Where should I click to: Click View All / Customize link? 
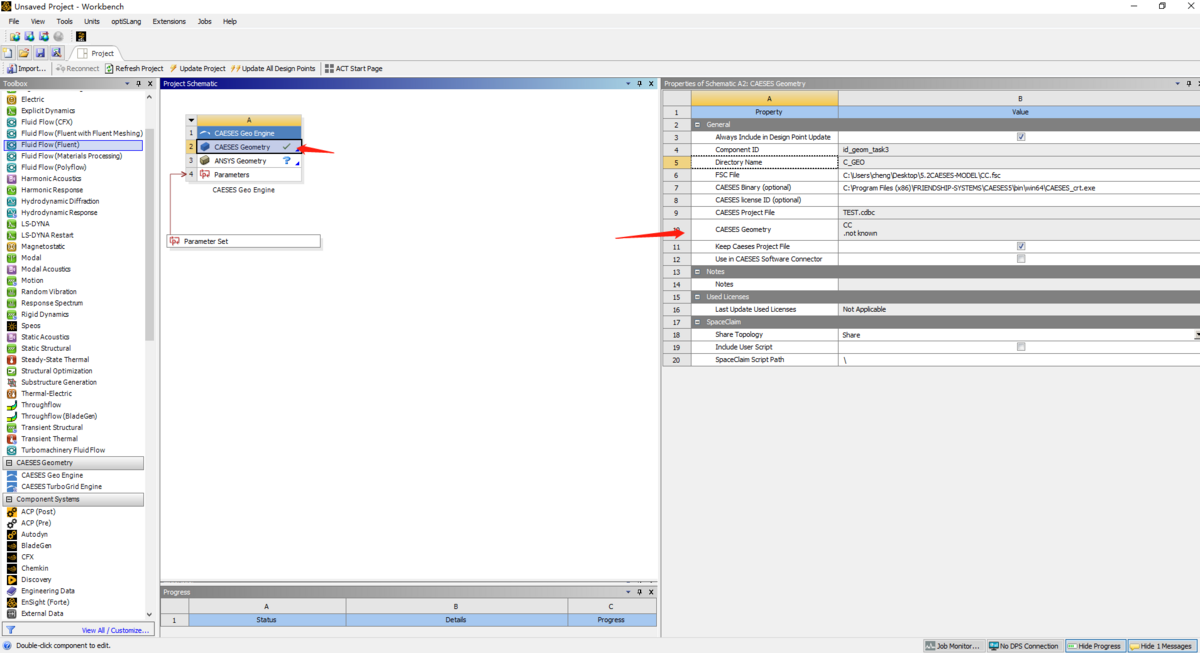[x=115, y=631]
